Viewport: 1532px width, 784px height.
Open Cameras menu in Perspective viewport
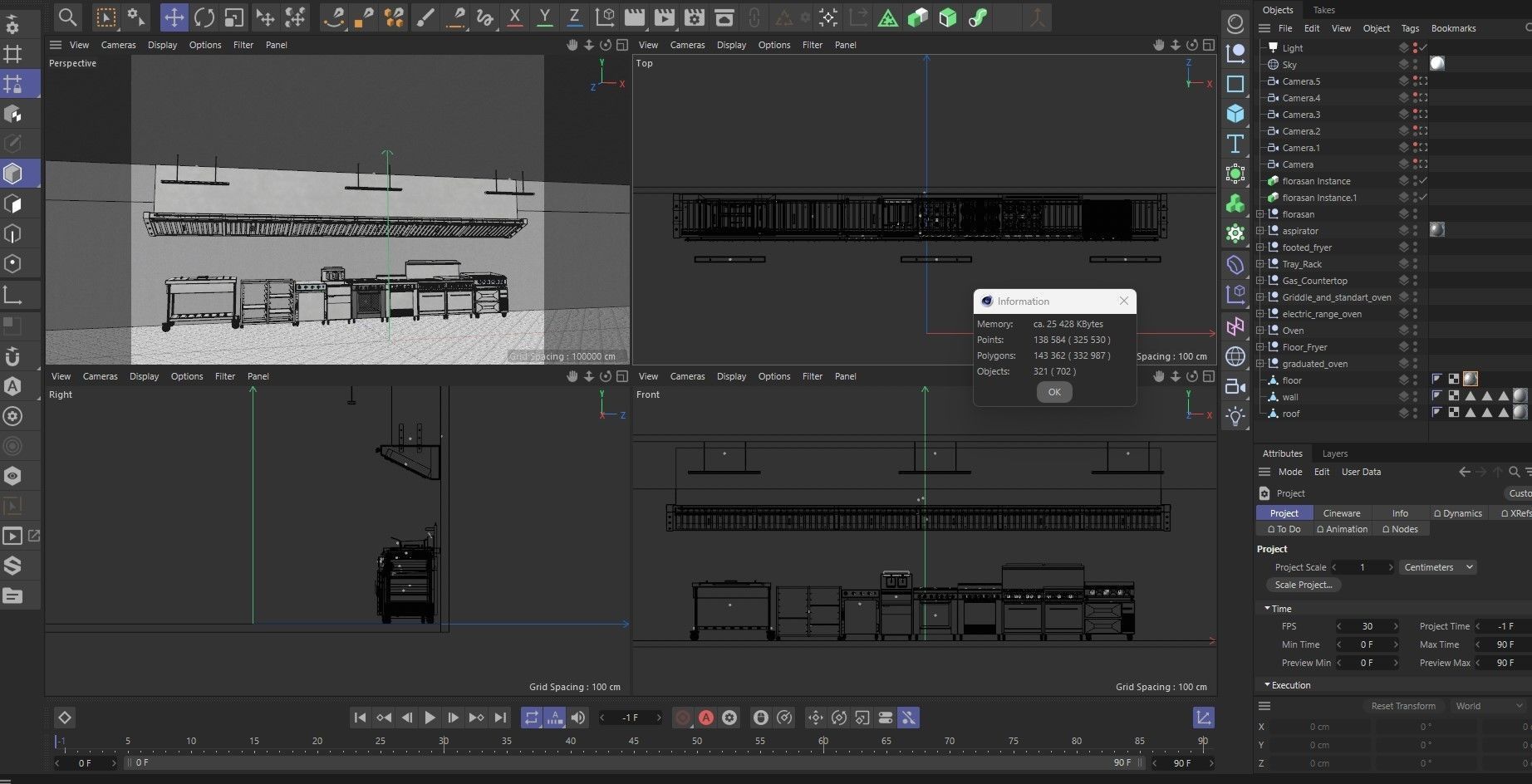(x=119, y=45)
